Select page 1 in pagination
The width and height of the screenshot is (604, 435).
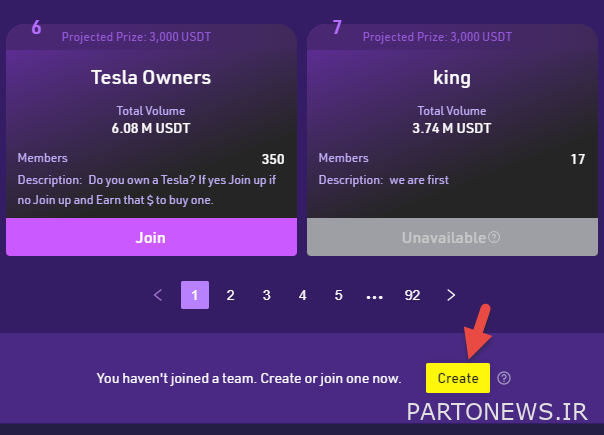(195, 295)
